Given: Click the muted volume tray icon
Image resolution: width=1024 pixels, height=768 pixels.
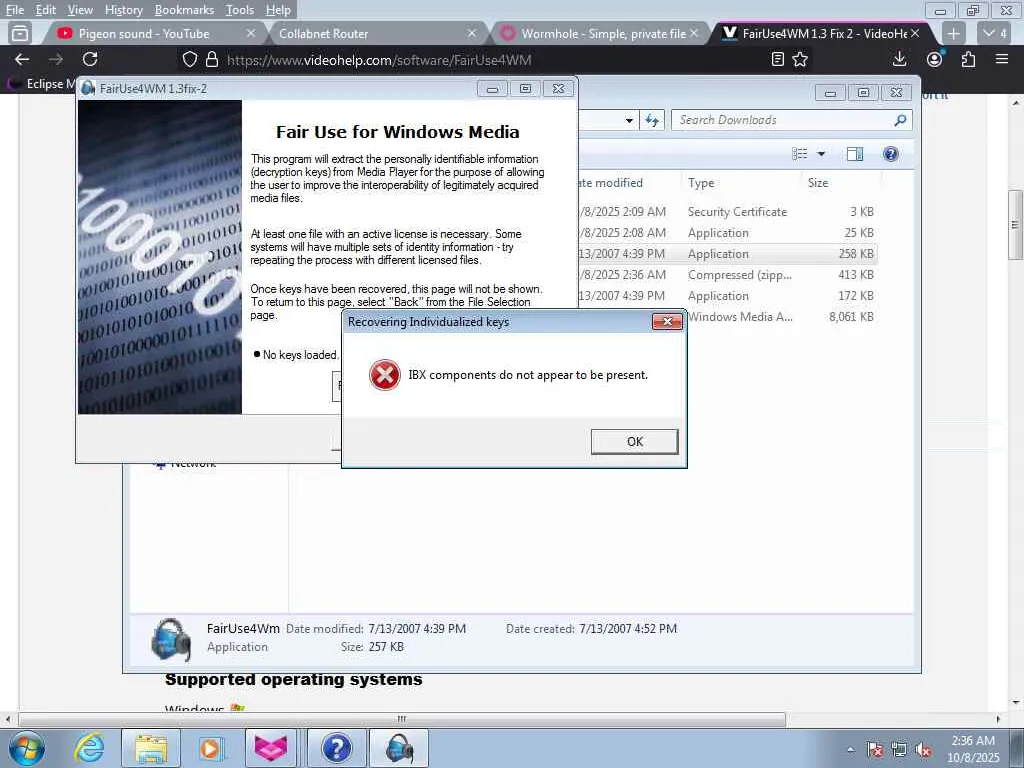Looking at the screenshot, I should (x=923, y=750).
